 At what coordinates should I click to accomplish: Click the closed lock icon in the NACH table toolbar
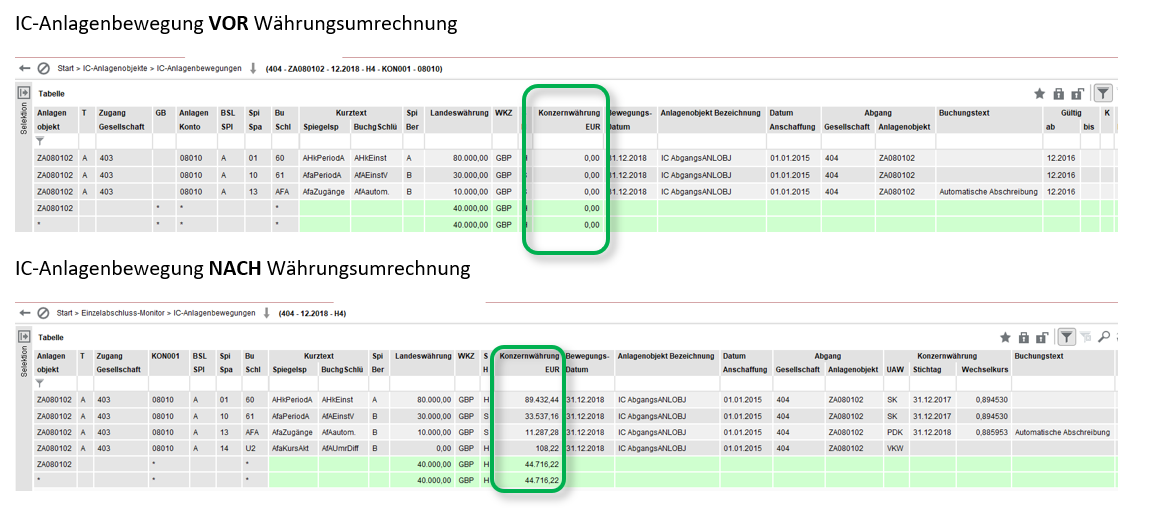click(x=1024, y=338)
